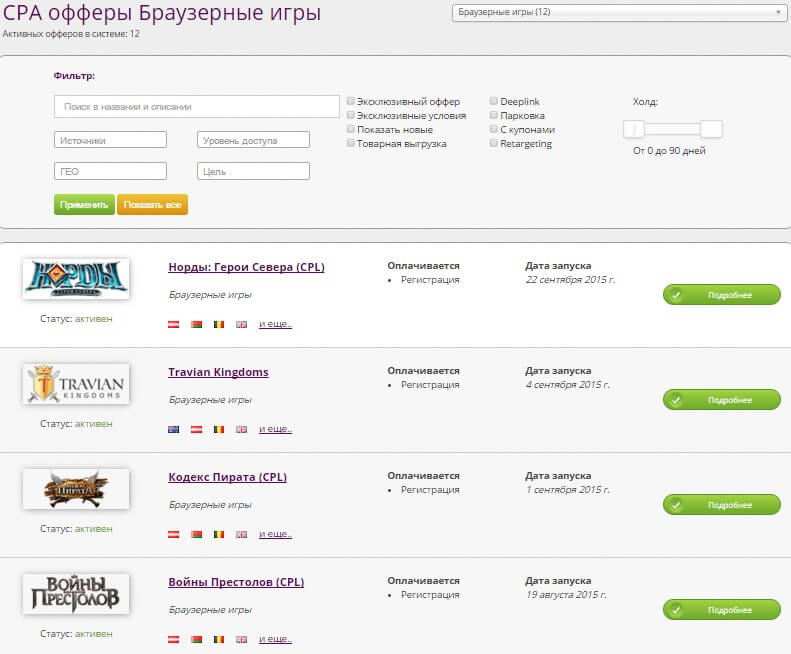This screenshot has height=654, width=791.
Task: Click the Belgium flag in Войны Престолов row
Action: coord(219,639)
